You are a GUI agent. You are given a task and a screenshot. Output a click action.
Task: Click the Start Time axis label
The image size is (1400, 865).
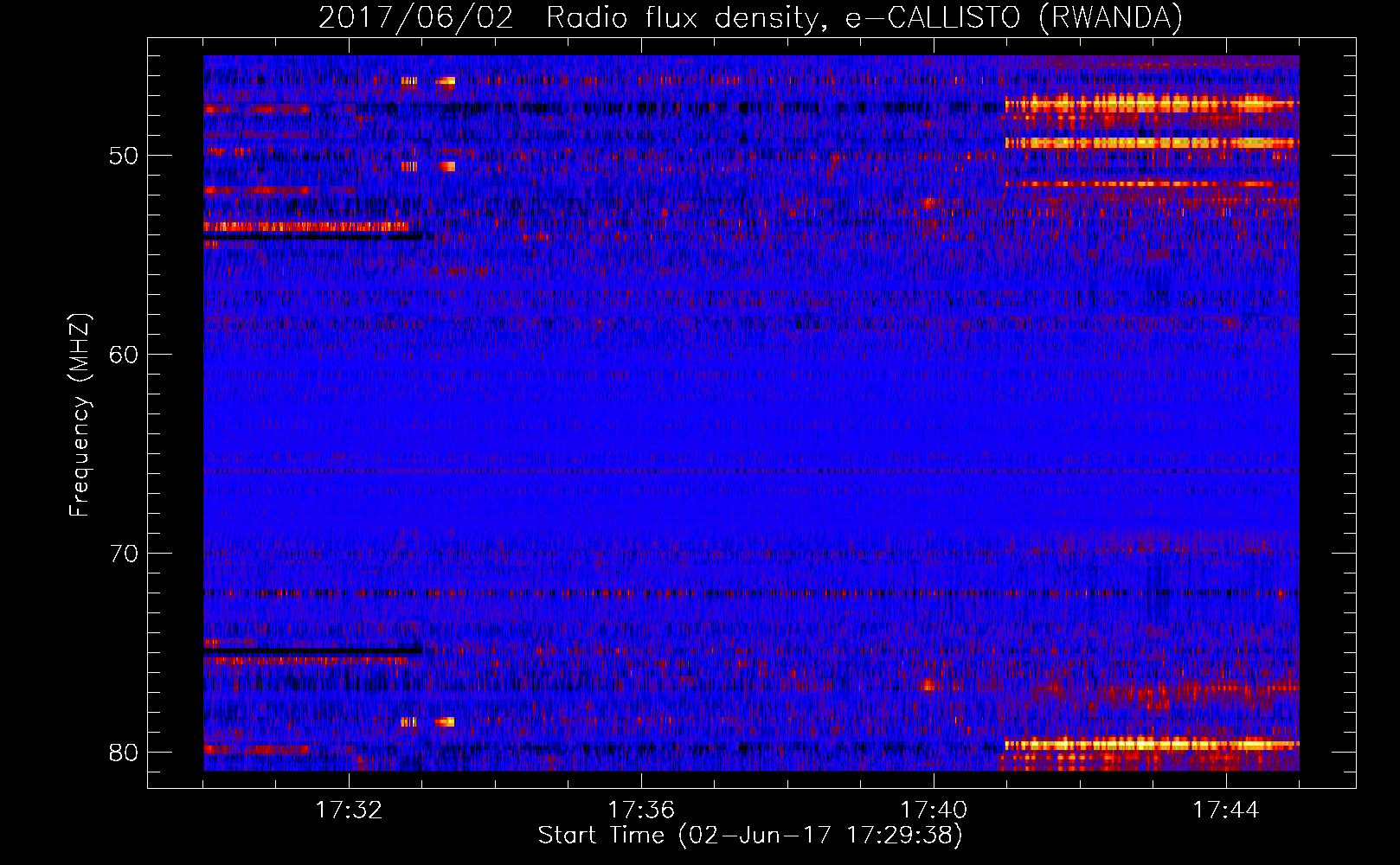(750, 836)
